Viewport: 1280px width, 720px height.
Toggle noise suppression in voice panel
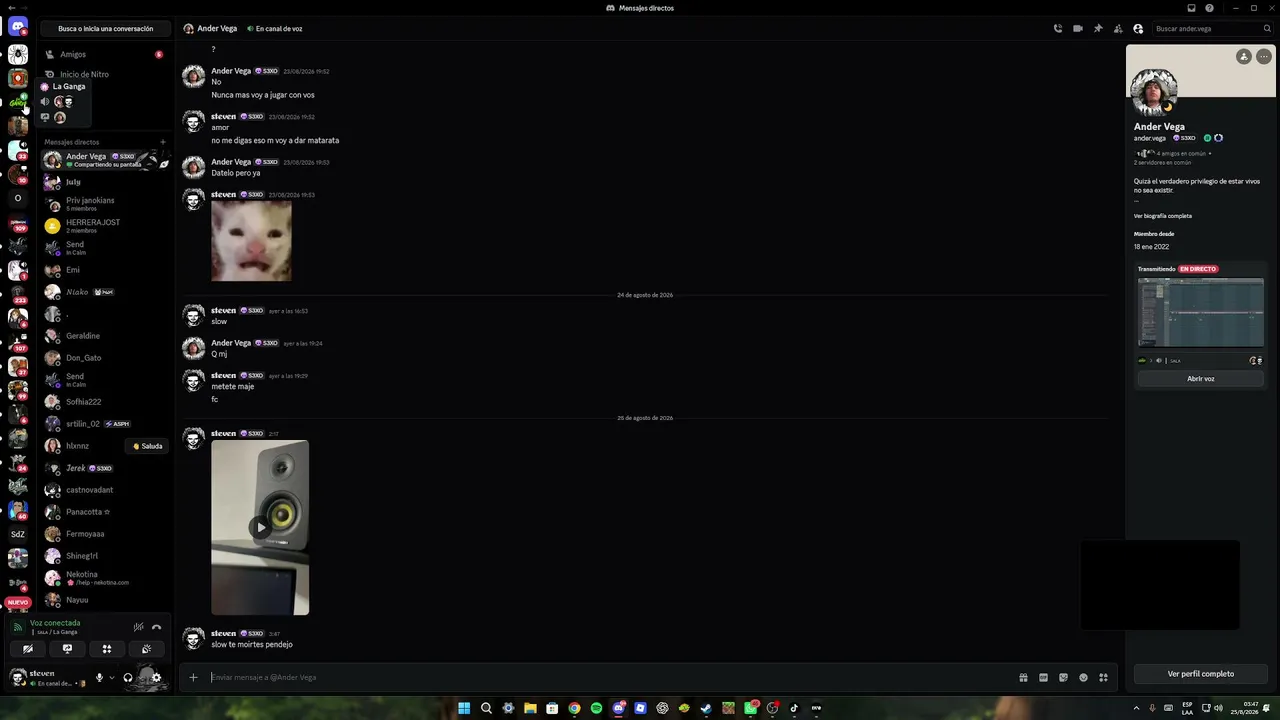coord(138,627)
